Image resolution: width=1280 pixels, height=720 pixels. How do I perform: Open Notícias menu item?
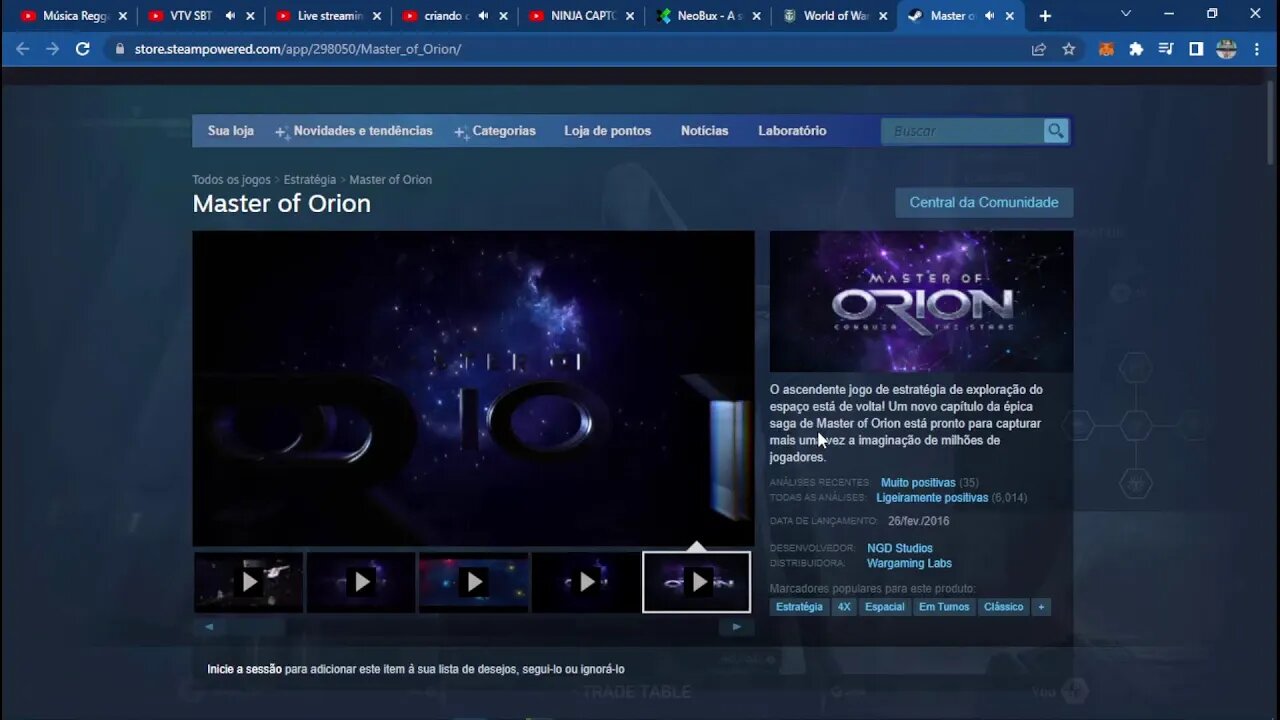[x=704, y=131]
